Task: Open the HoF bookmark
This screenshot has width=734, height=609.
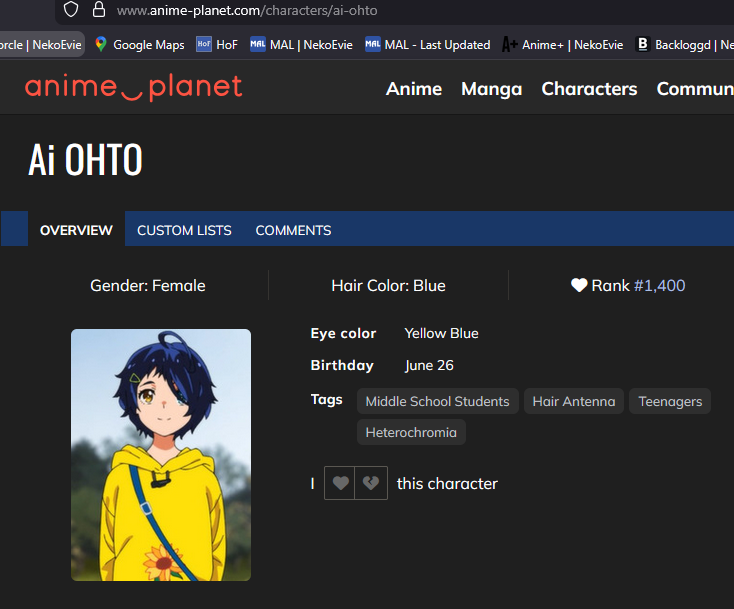Action: (217, 44)
